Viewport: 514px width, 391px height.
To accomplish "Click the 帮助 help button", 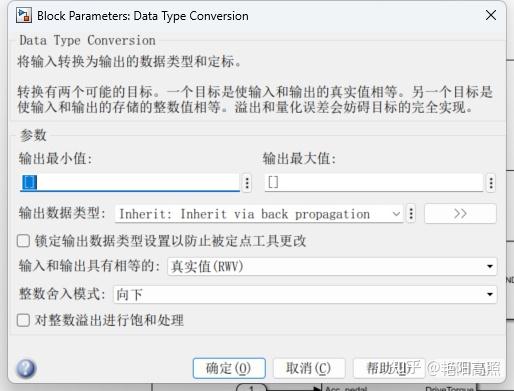I will pos(389,368).
